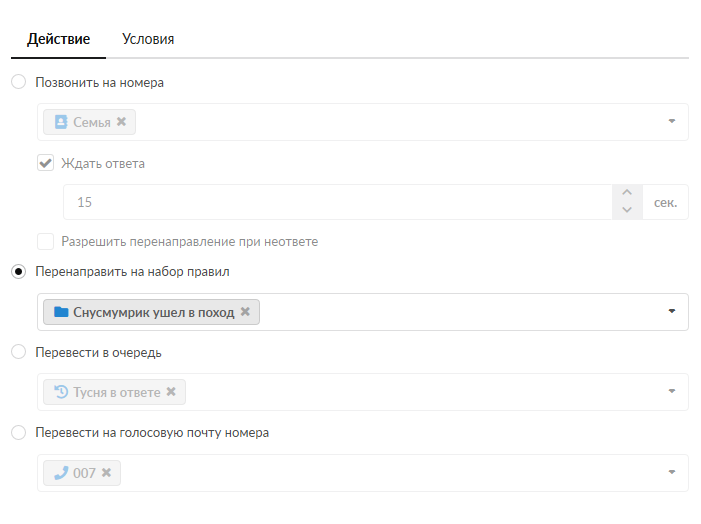
Task: Expand the queue selection dropdown arrow
Action: (x=672, y=392)
